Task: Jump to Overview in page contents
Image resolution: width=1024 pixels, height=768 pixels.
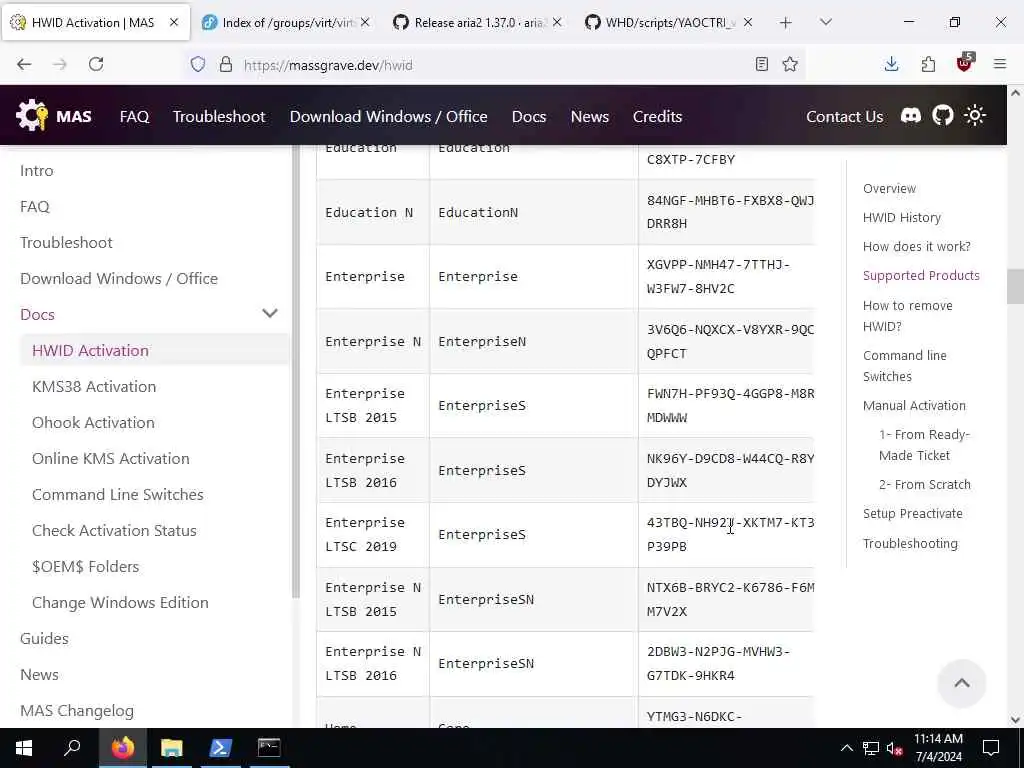Action: click(x=889, y=188)
